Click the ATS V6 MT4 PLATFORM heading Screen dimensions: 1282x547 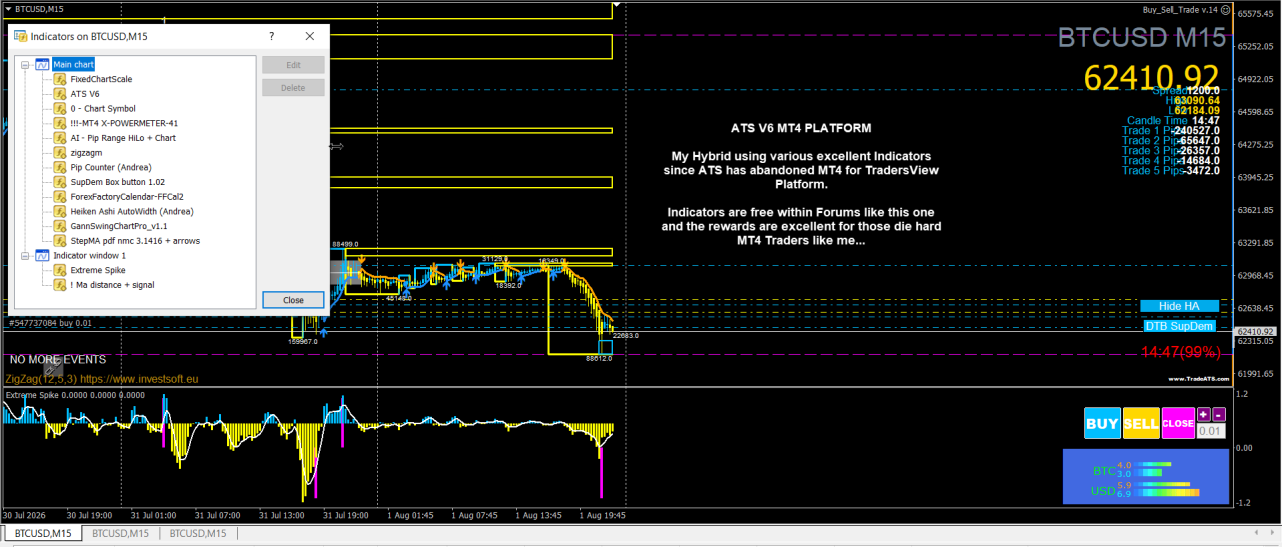(800, 128)
